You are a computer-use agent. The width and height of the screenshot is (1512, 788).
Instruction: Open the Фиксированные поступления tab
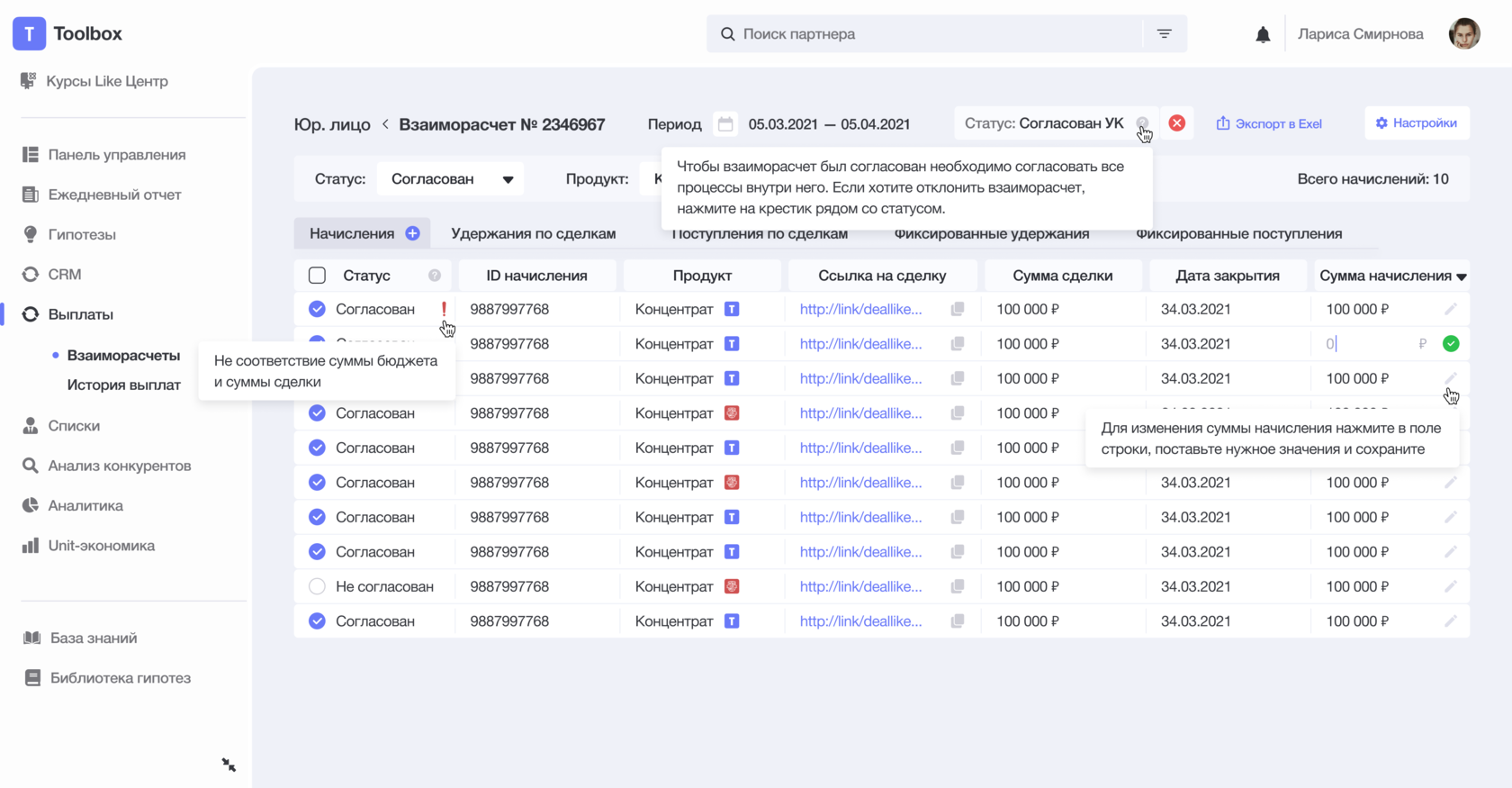tap(1238, 234)
